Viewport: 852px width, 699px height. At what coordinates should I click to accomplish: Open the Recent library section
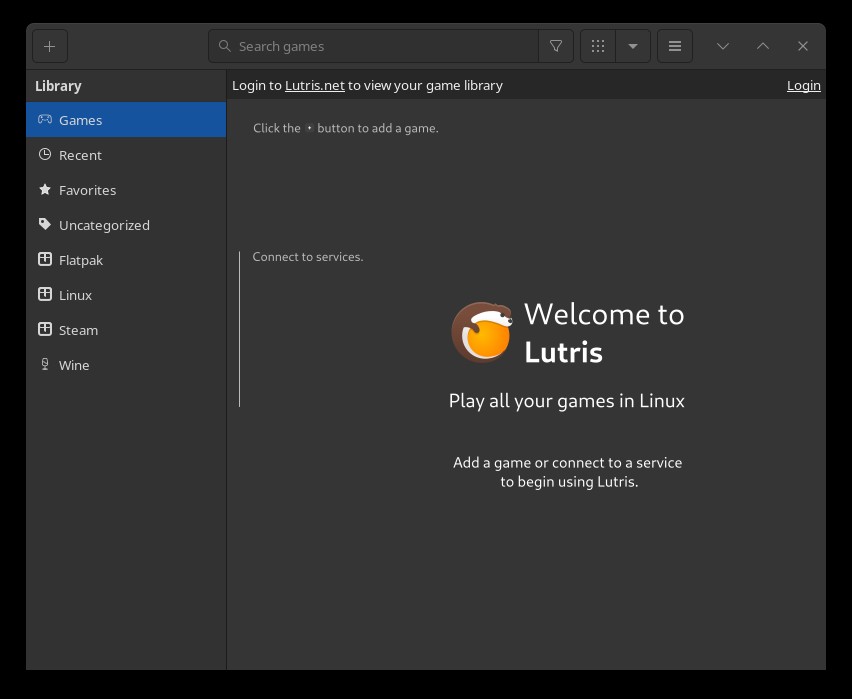(126, 155)
